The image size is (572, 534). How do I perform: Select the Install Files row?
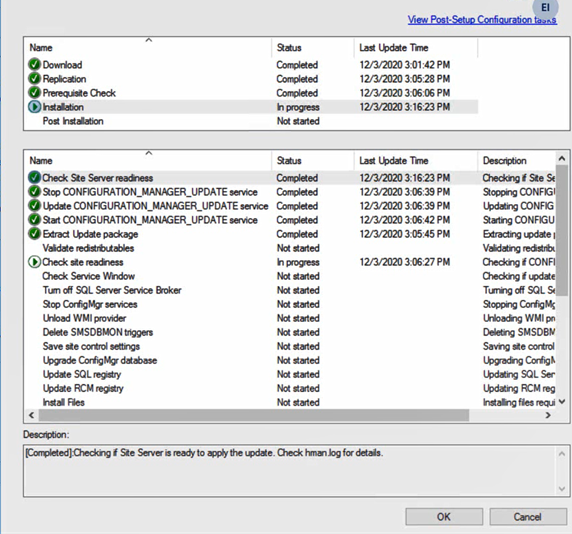[291, 402]
